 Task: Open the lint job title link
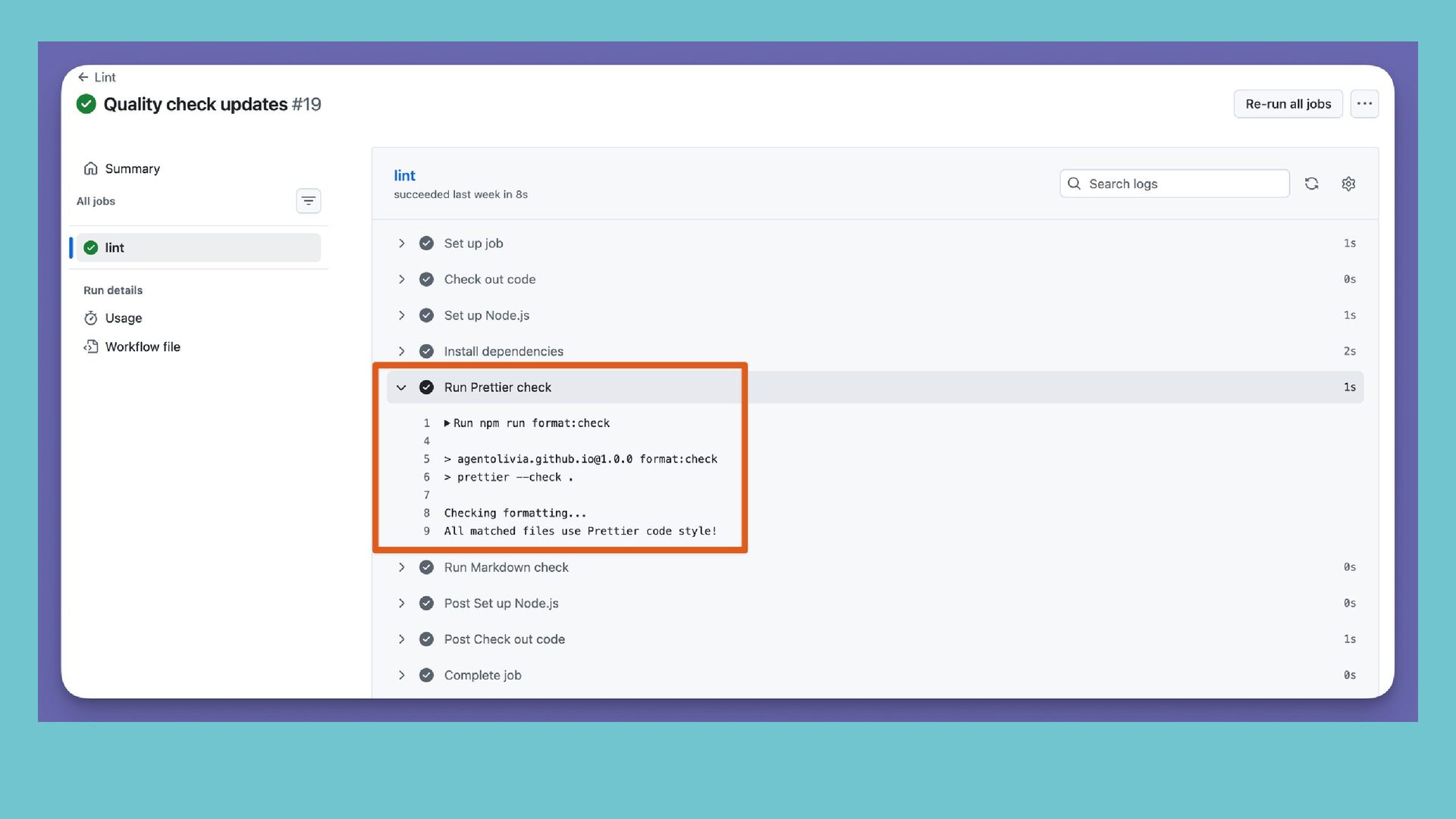pos(404,175)
